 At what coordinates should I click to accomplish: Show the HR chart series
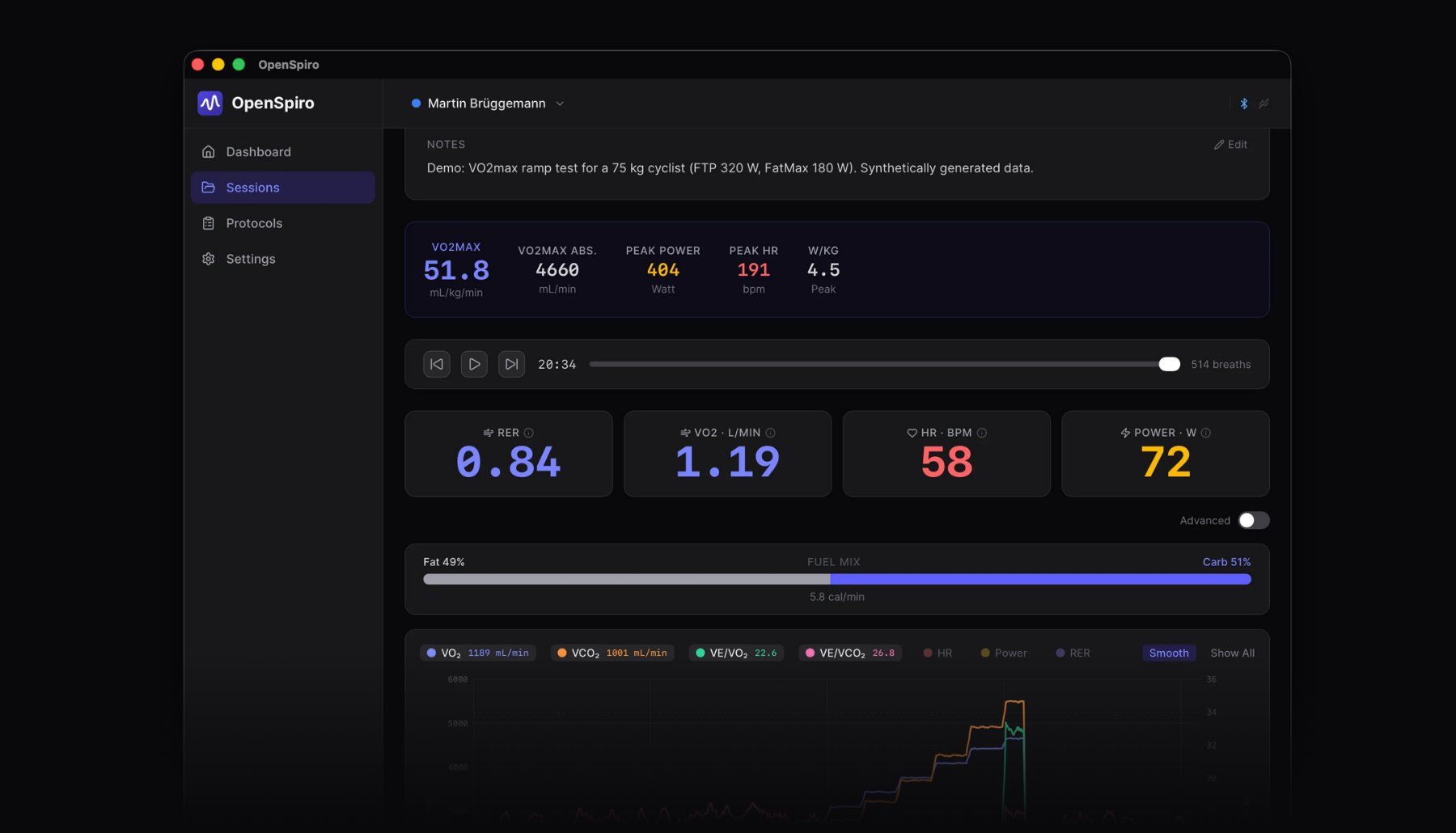point(938,653)
